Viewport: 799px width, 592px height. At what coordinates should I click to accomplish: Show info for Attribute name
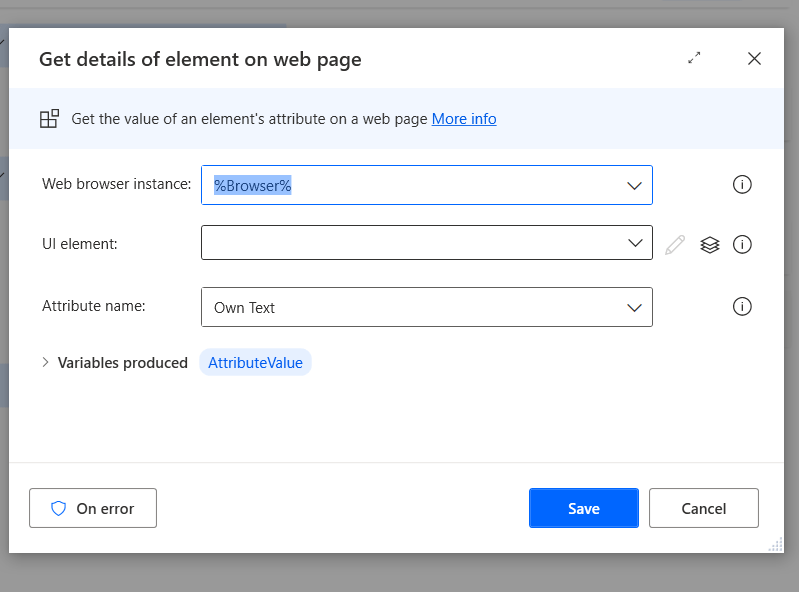click(742, 307)
